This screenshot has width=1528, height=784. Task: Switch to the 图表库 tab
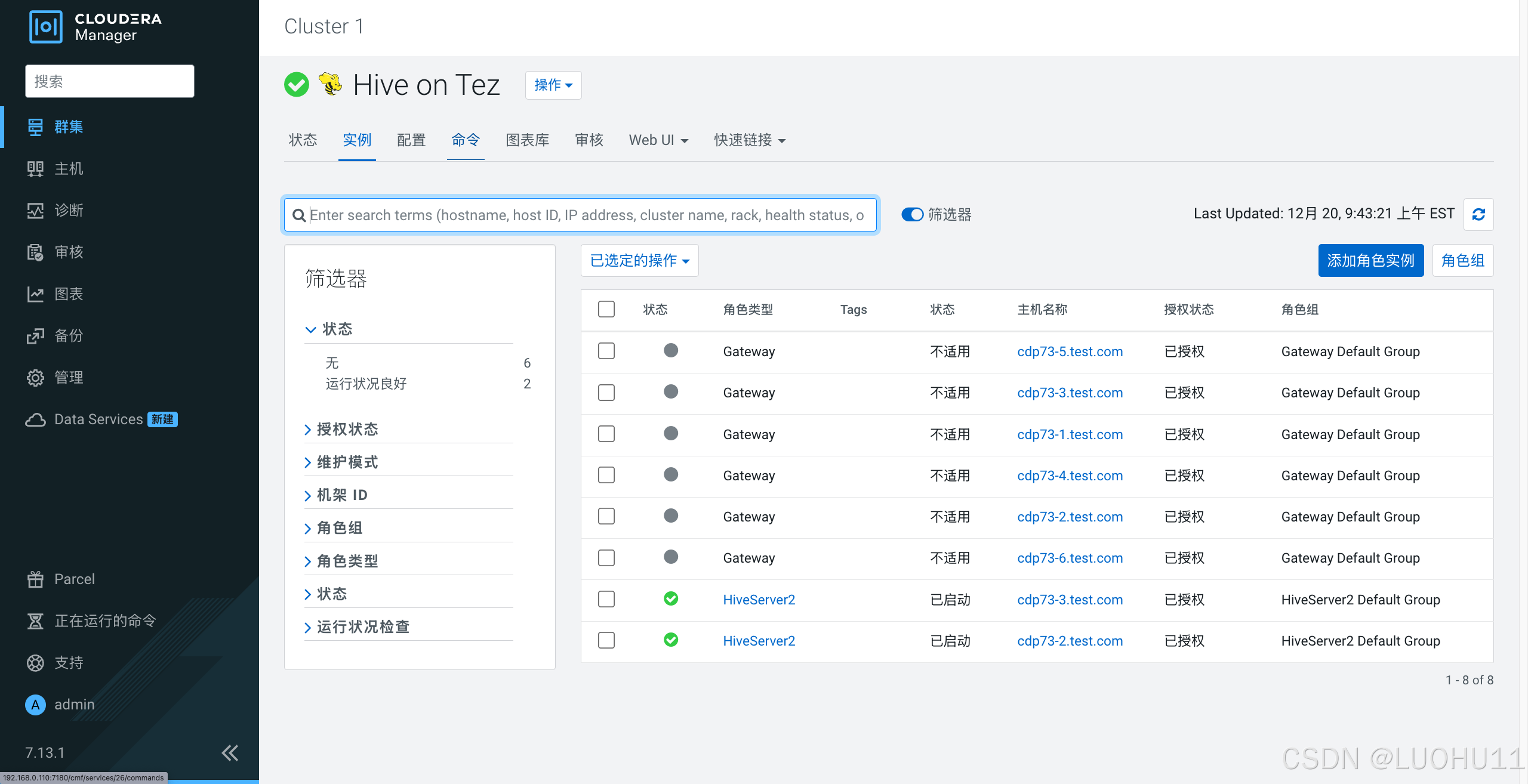527,140
